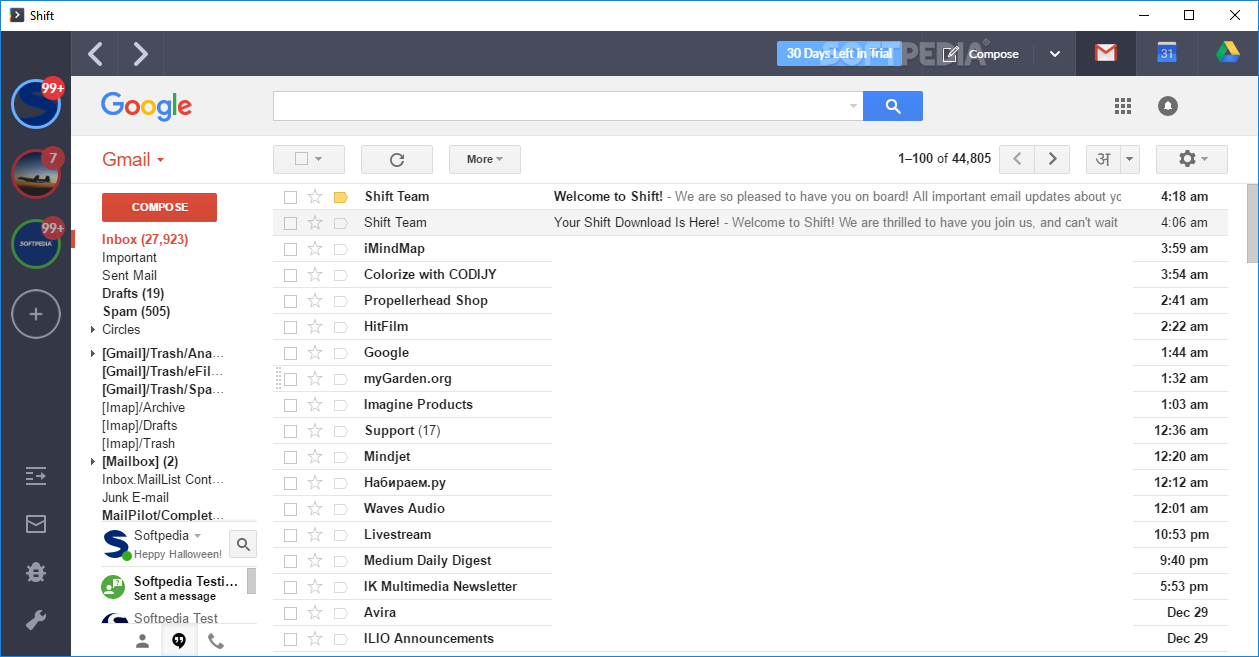Go to the older messages page arrow
This screenshot has height=657, width=1259.
1052,159
